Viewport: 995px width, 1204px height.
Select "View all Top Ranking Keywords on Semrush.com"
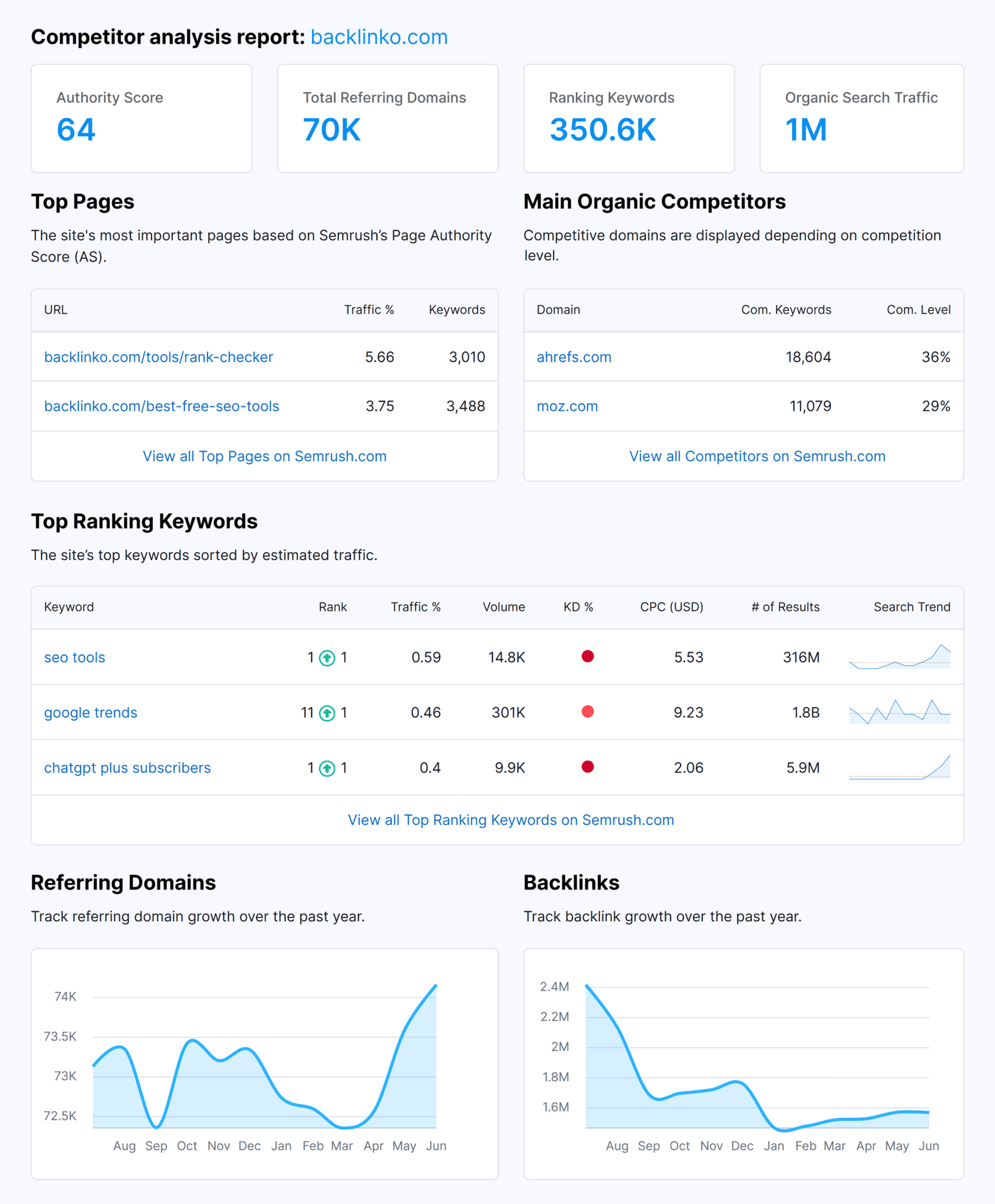(510, 820)
